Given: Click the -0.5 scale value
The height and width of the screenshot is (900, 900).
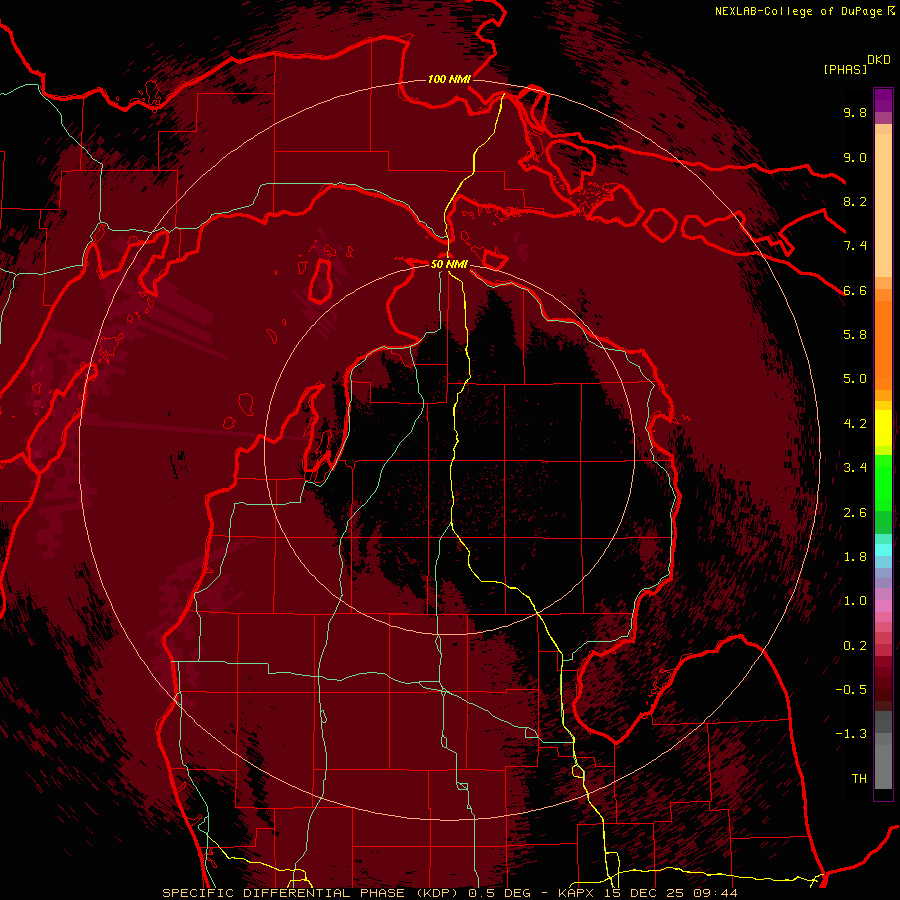Looking at the screenshot, I should pos(851,690).
